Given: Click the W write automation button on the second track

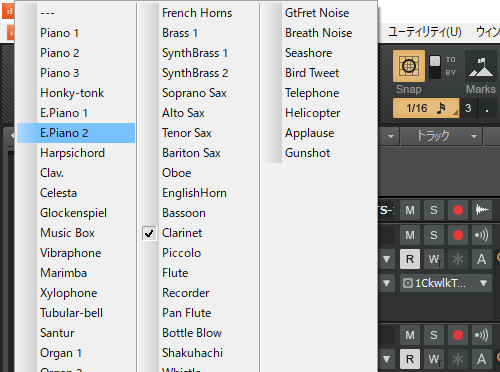Looking at the screenshot, I should (434, 259).
